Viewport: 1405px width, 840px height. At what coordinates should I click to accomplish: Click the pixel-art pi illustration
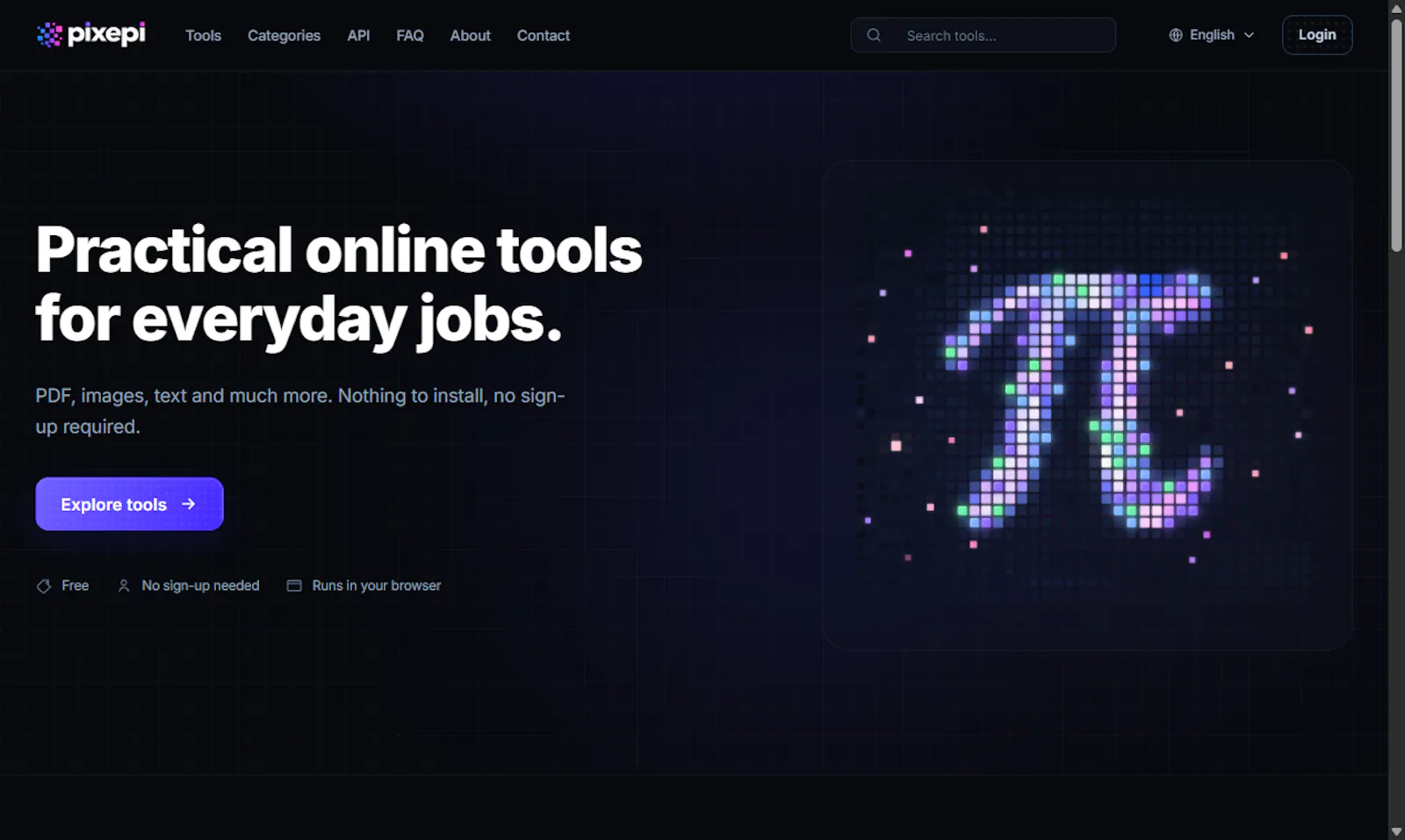coord(1087,405)
